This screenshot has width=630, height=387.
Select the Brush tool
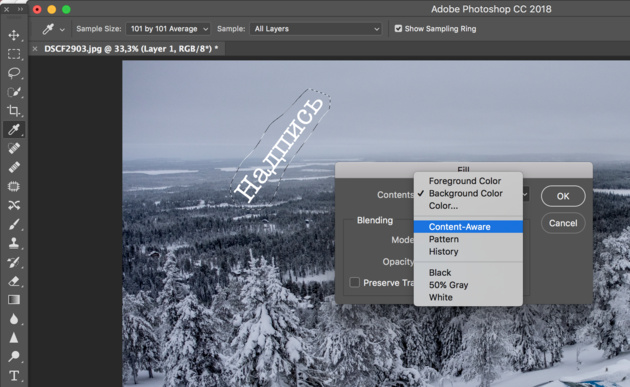(x=14, y=224)
